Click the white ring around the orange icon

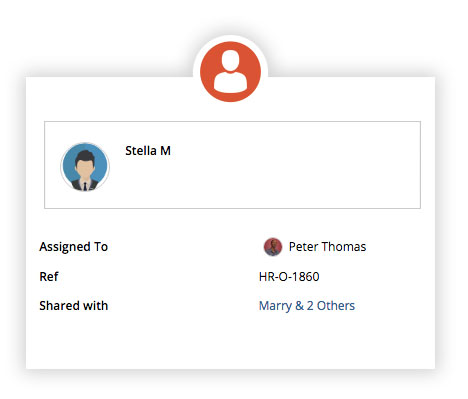230,38
